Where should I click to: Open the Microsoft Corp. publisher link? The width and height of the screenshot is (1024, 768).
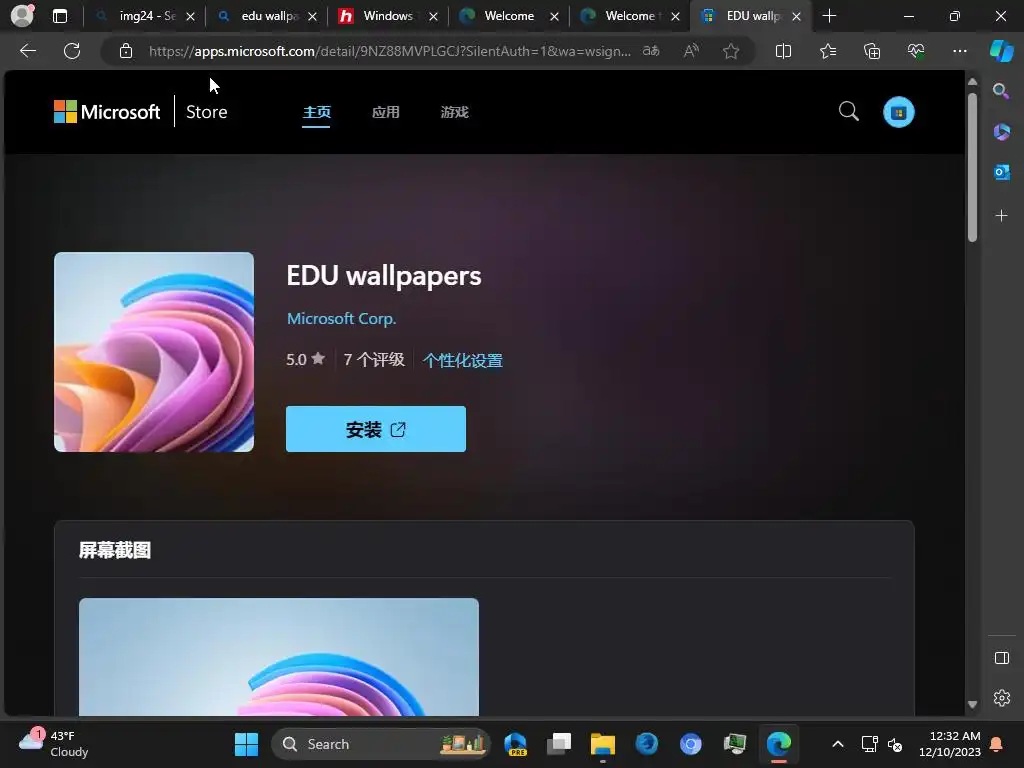342,319
